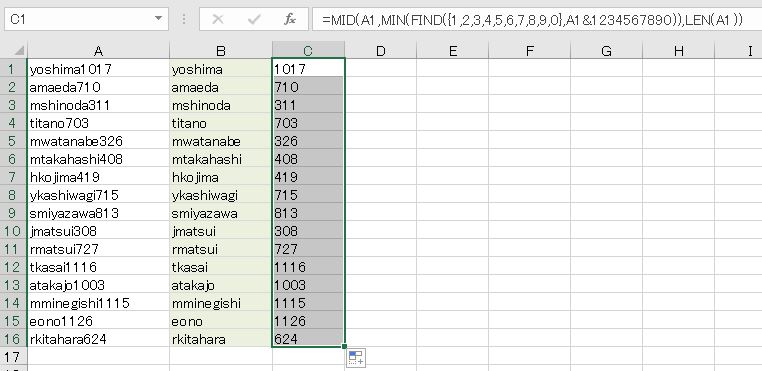Select column B header
Image resolution: width=762 pixels, height=371 pixels.
coord(221,51)
